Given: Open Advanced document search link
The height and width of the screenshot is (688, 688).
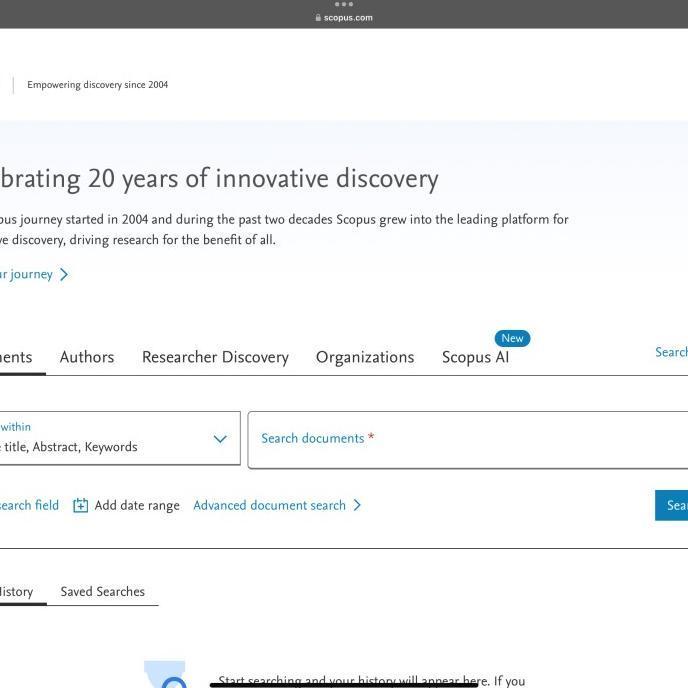Looking at the screenshot, I should point(269,505).
